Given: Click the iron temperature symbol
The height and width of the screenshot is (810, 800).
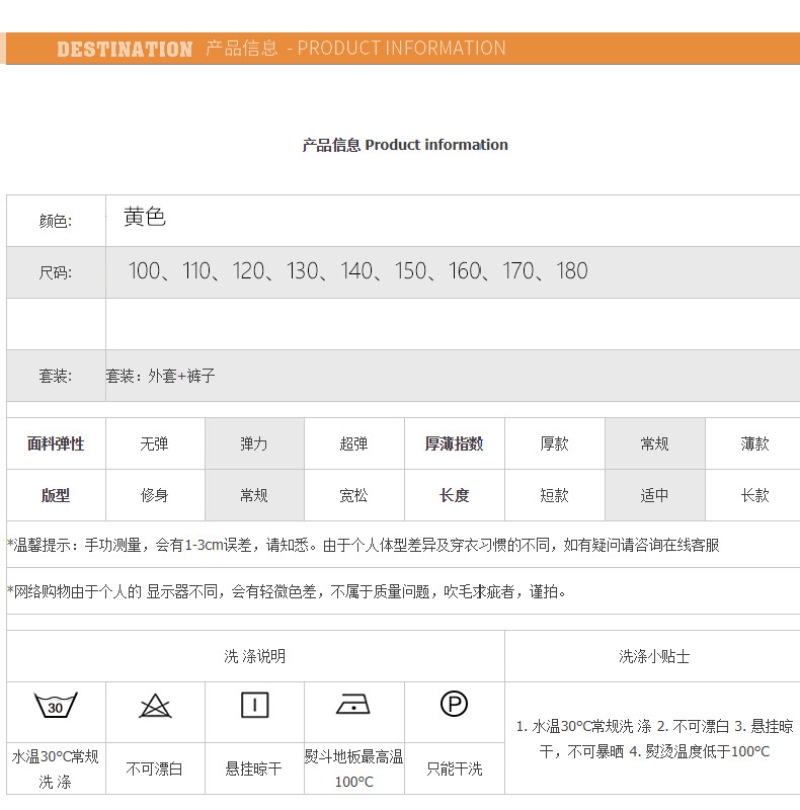Looking at the screenshot, I should tap(354, 706).
